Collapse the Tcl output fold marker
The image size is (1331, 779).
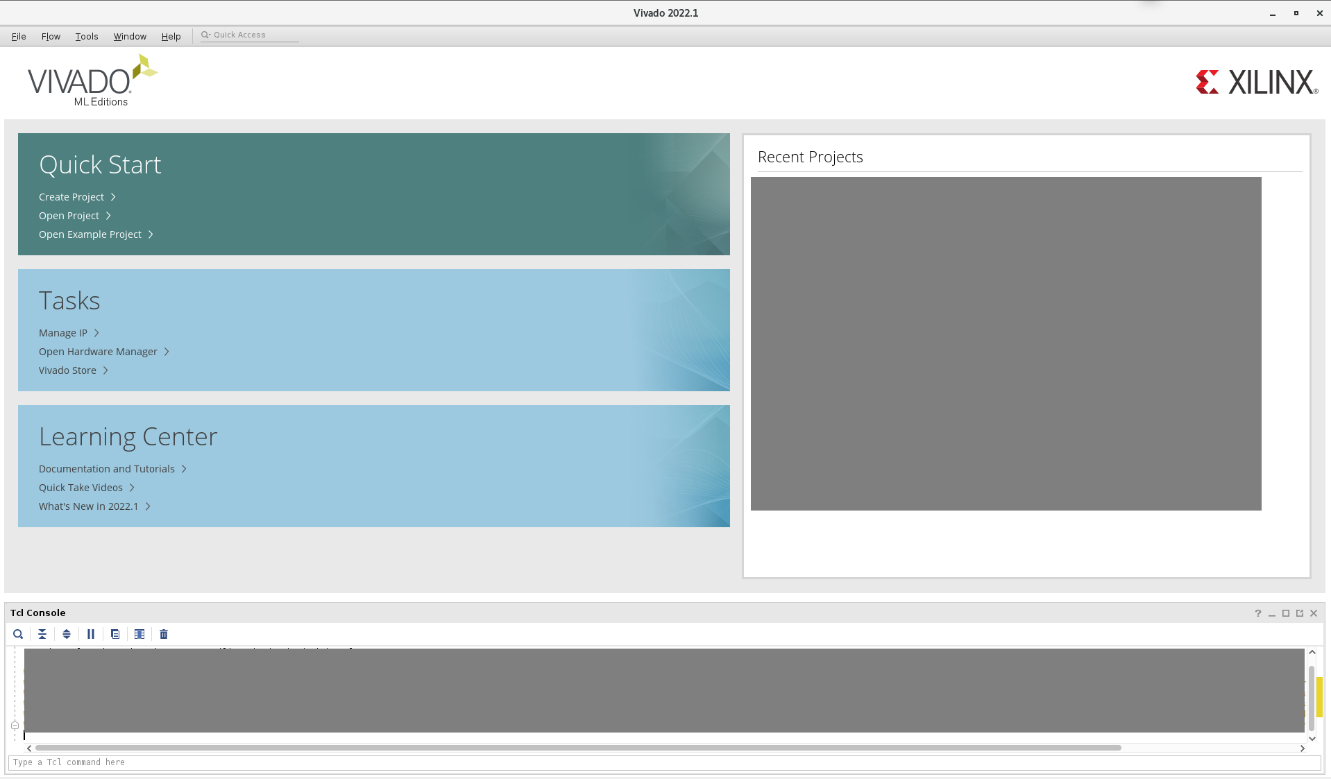pyautogui.click(x=15, y=725)
